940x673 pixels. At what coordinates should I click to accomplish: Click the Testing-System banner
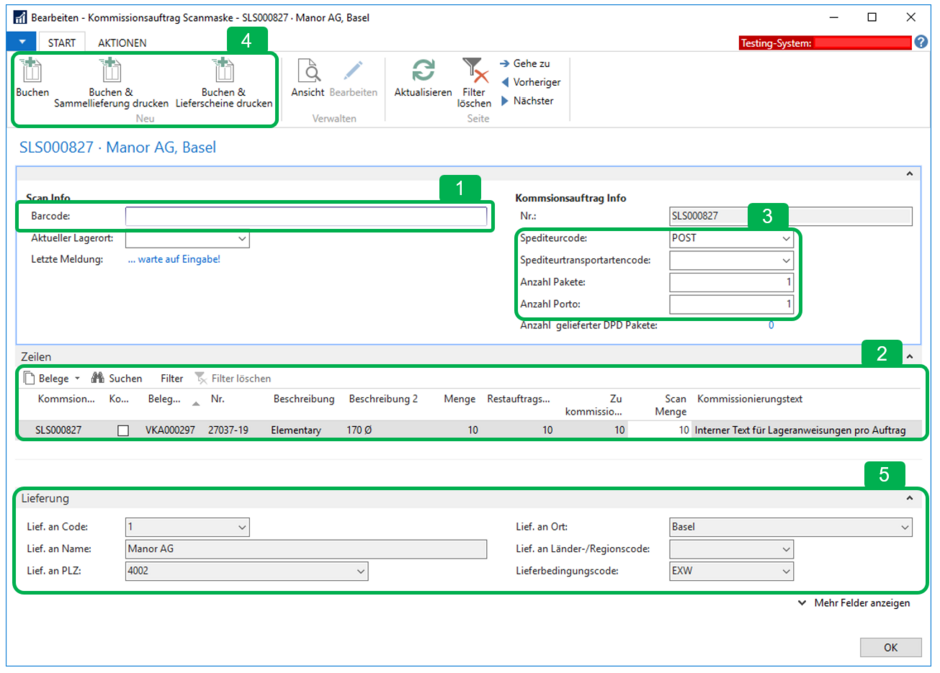[825, 43]
